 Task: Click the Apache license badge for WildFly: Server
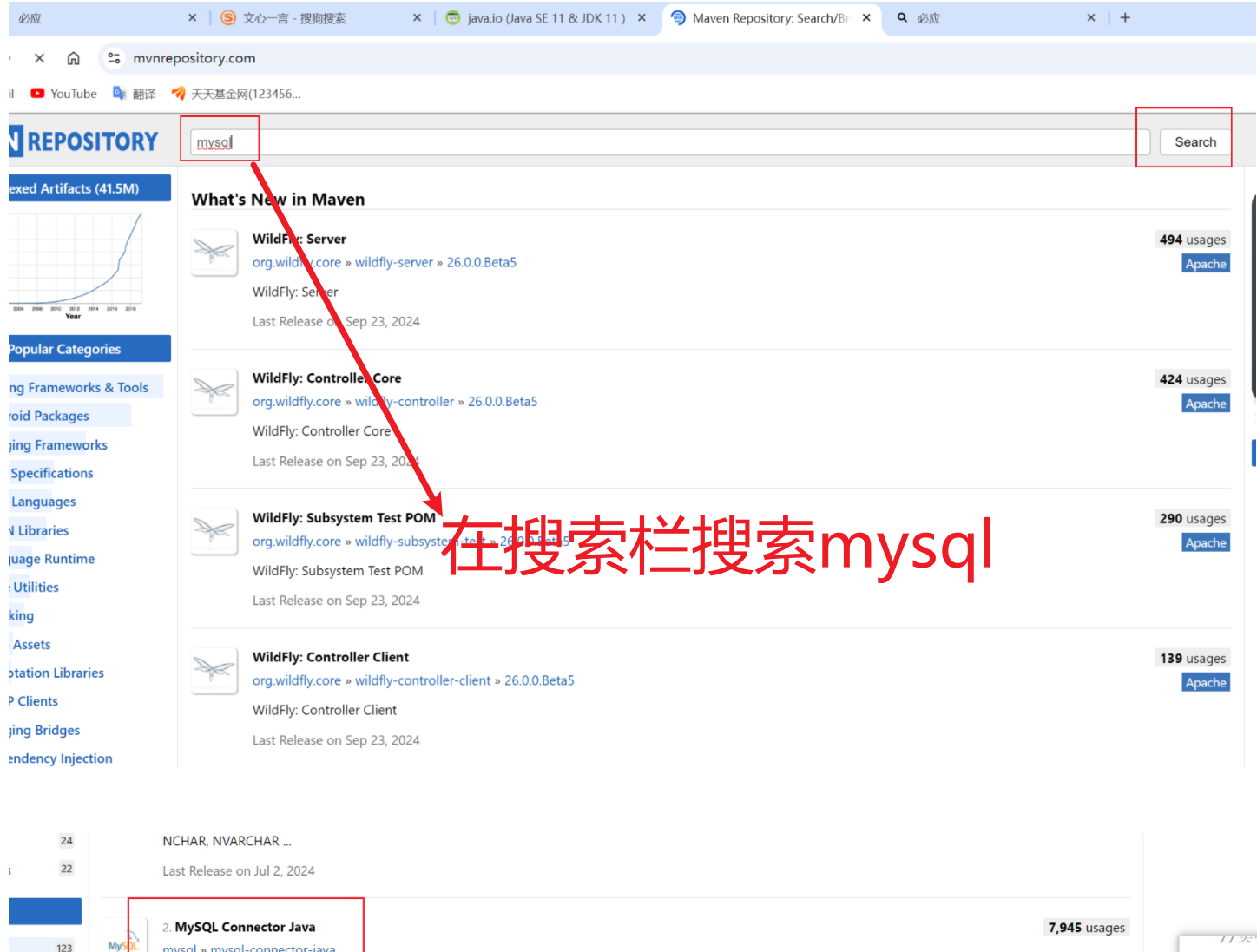pyautogui.click(x=1206, y=264)
